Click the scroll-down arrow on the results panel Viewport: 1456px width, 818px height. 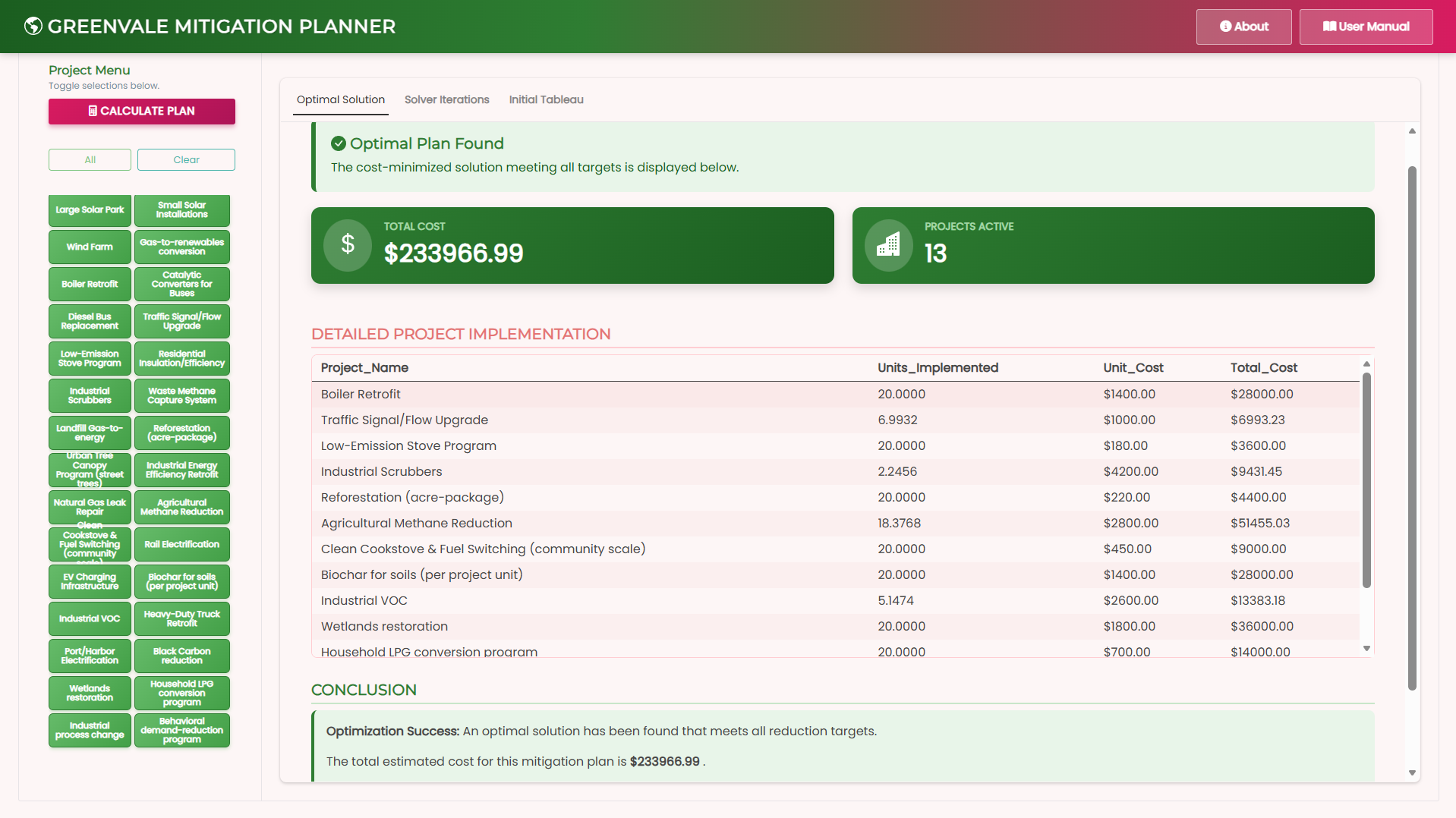click(1411, 772)
